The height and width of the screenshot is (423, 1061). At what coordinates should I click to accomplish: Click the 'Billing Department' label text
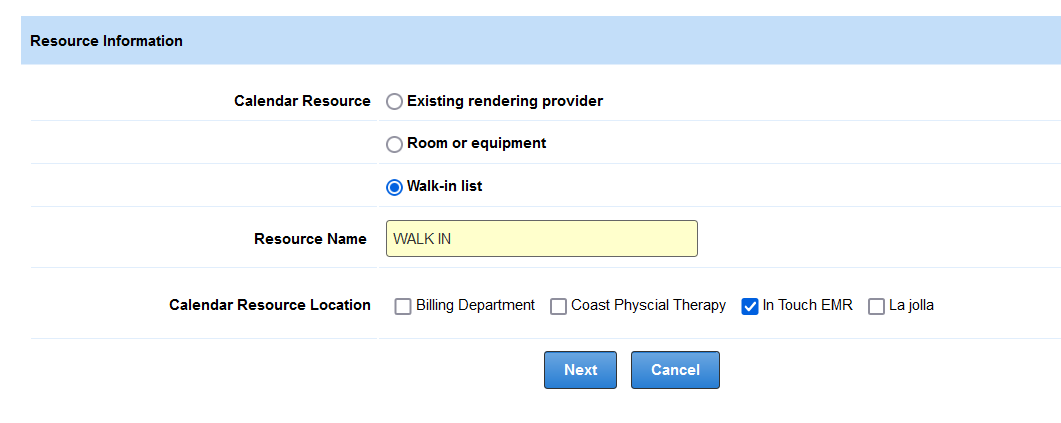tap(475, 305)
